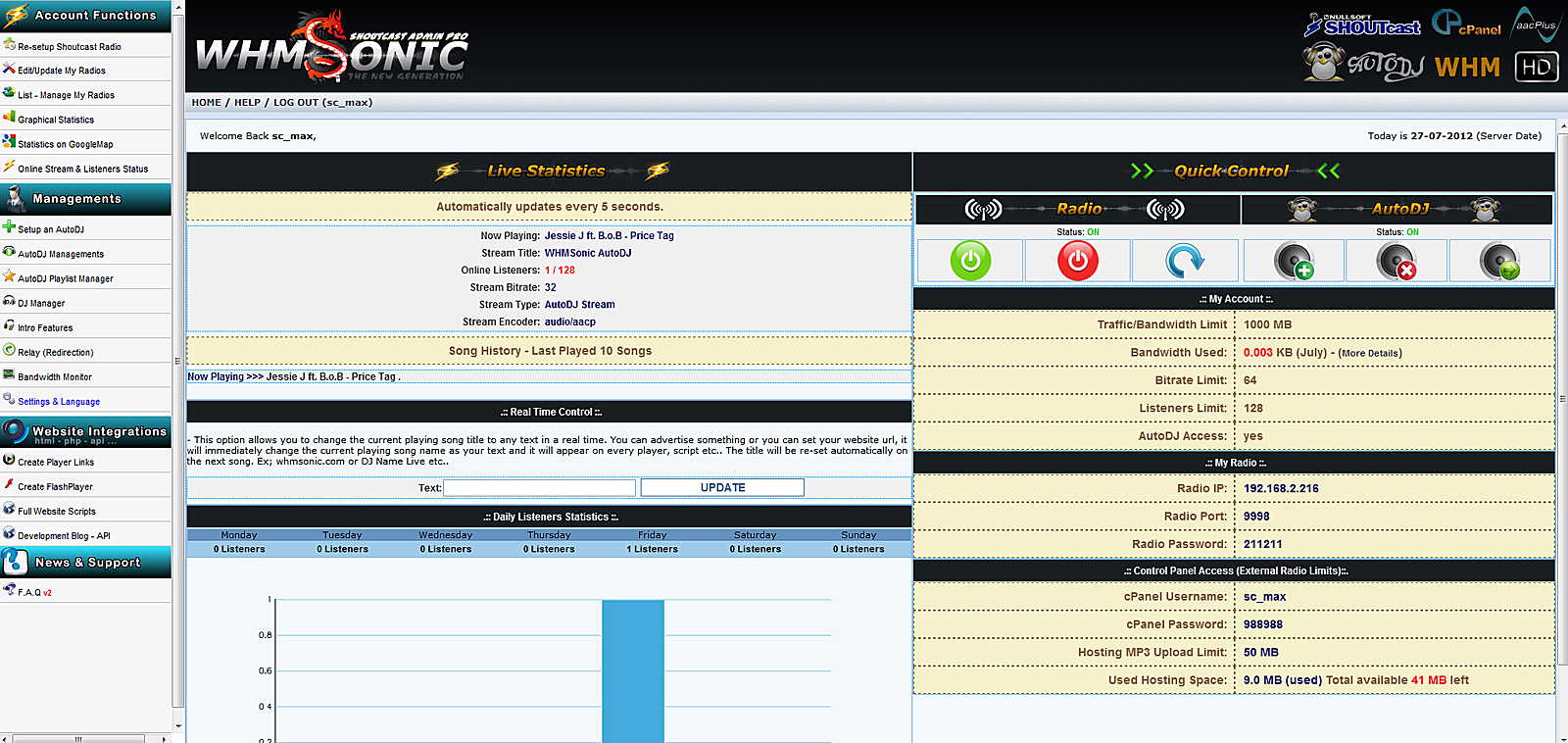1568x743 pixels.
Task: Go to Bandwidth Monitor page
Action: pyautogui.click(x=55, y=376)
